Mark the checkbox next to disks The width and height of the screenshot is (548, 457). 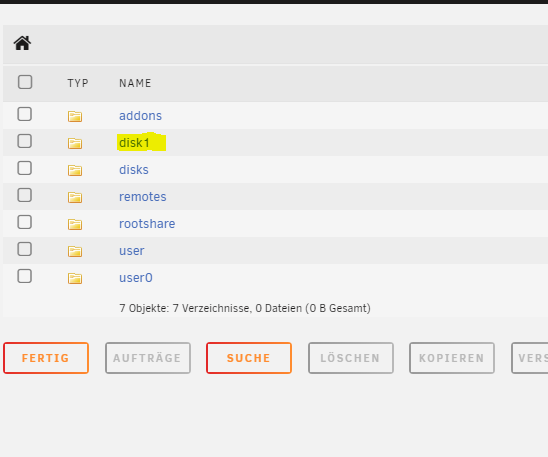pos(24,168)
